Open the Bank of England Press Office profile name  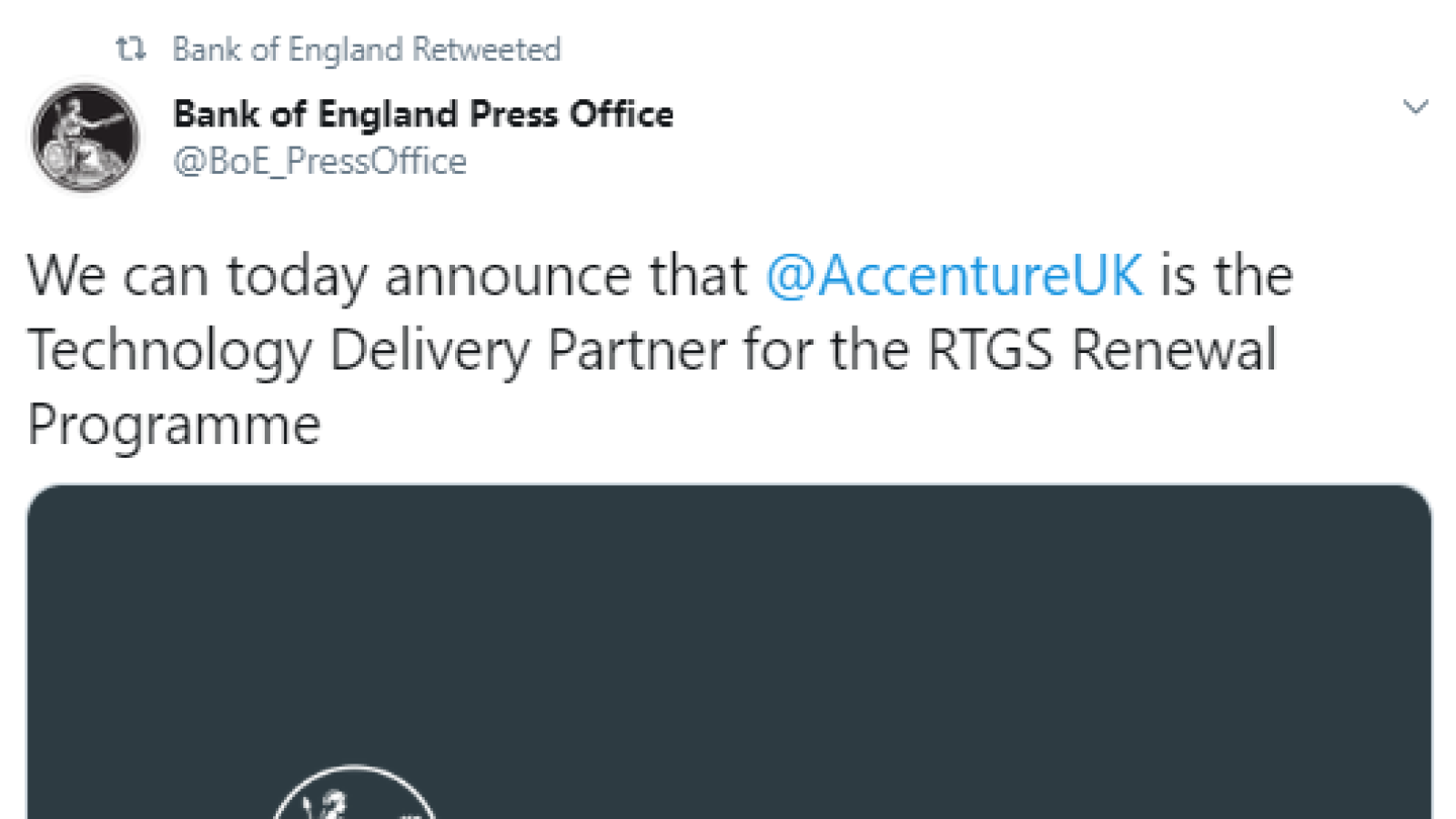(423, 115)
